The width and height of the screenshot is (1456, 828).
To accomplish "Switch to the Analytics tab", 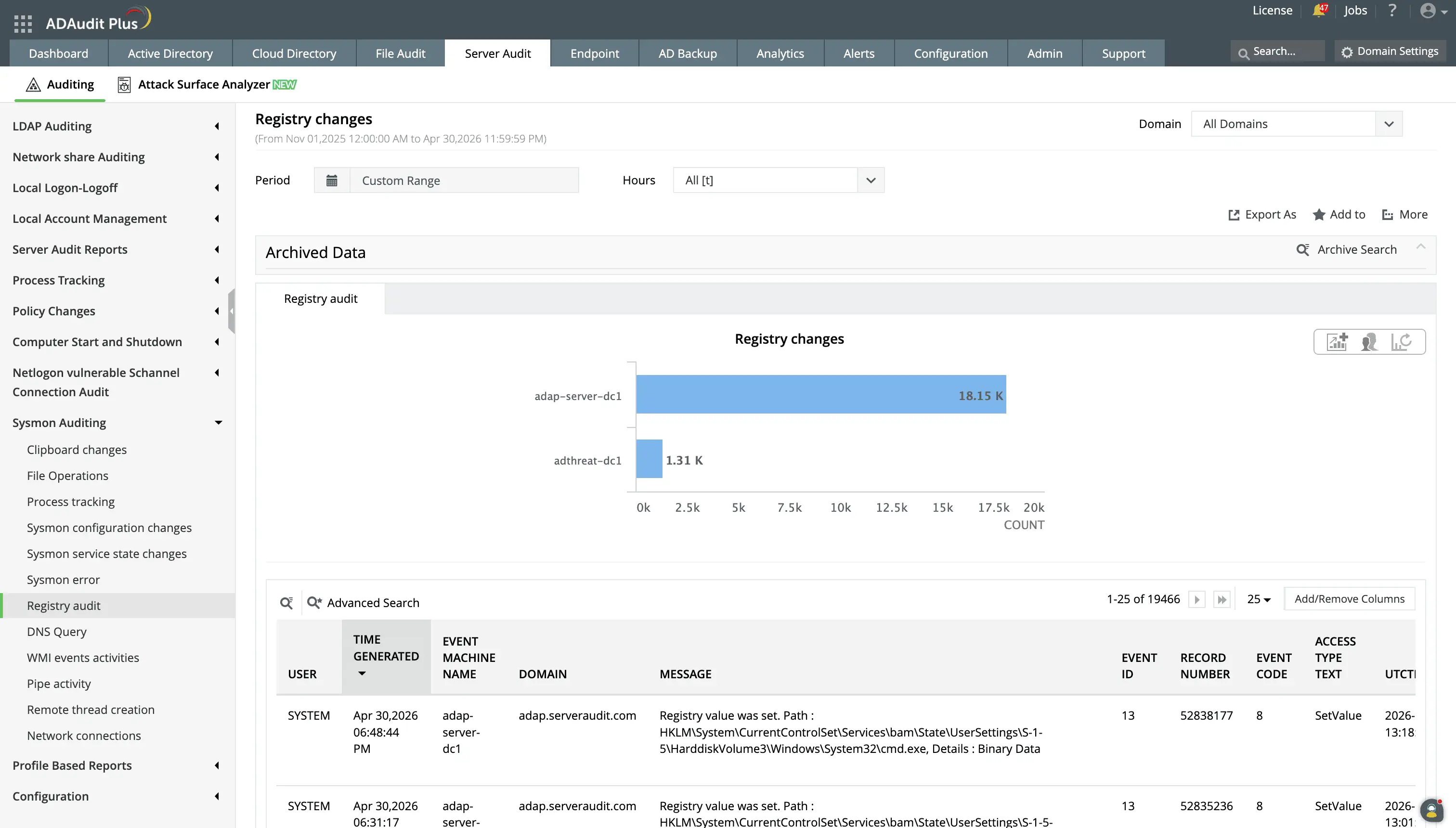I will [x=780, y=53].
